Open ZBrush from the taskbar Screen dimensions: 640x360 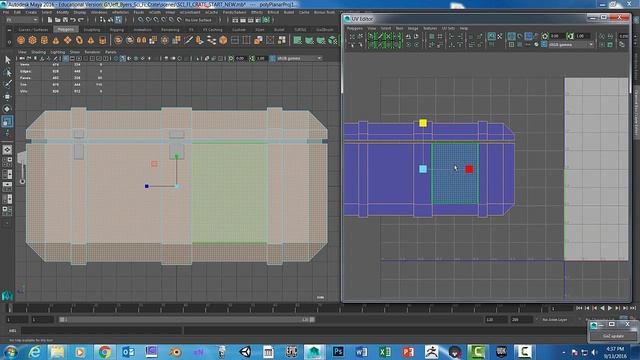tap(431, 351)
